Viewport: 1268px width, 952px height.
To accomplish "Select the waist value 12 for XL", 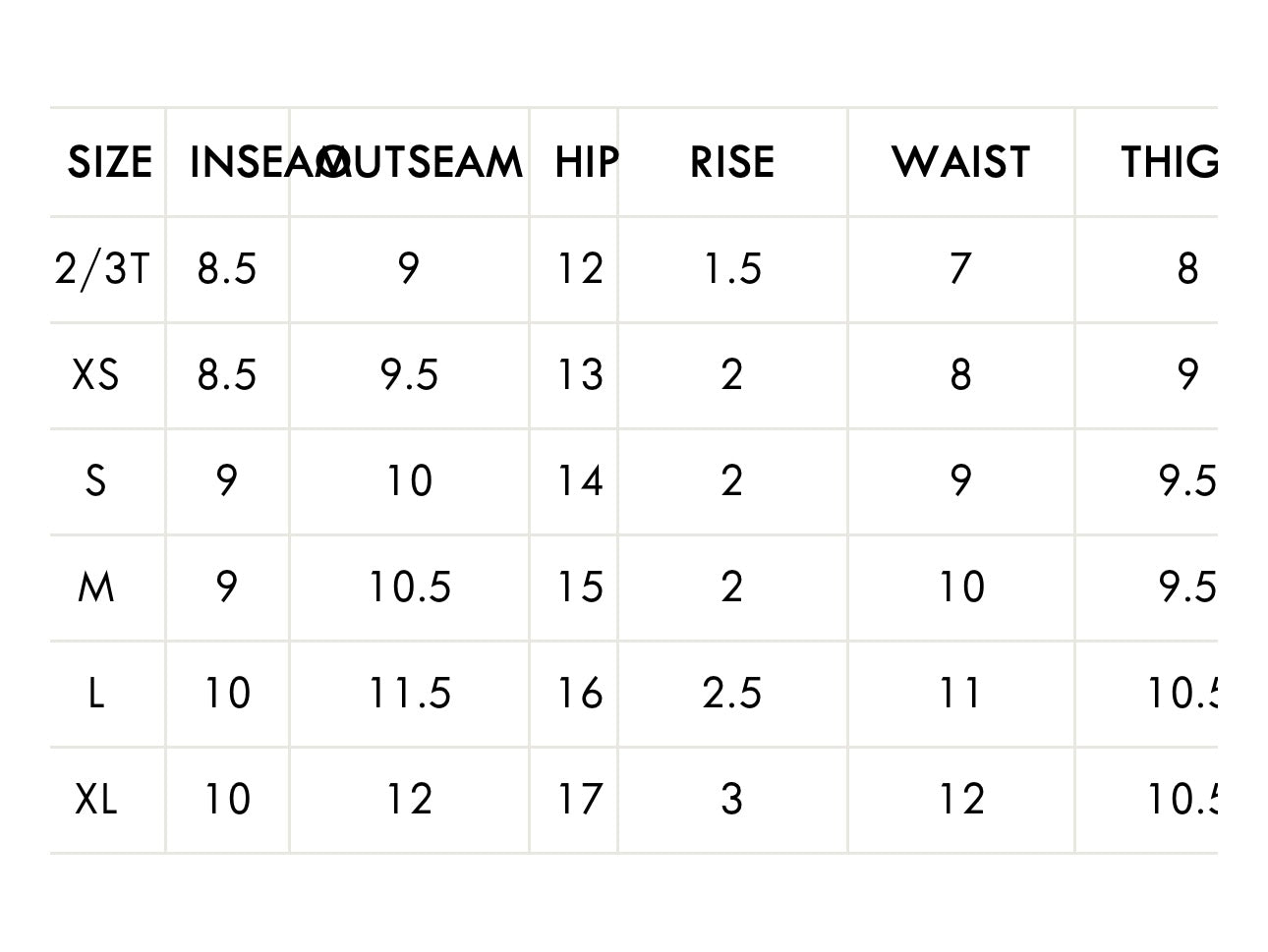I will click(x=960, y=800).
